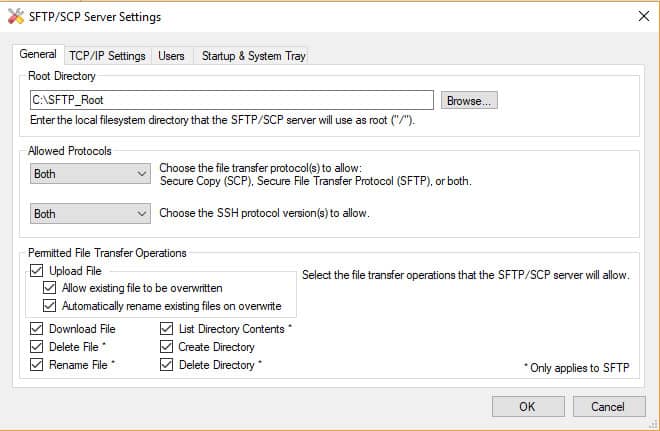Uncheck the Rename File checkbox

pos(37,364)
